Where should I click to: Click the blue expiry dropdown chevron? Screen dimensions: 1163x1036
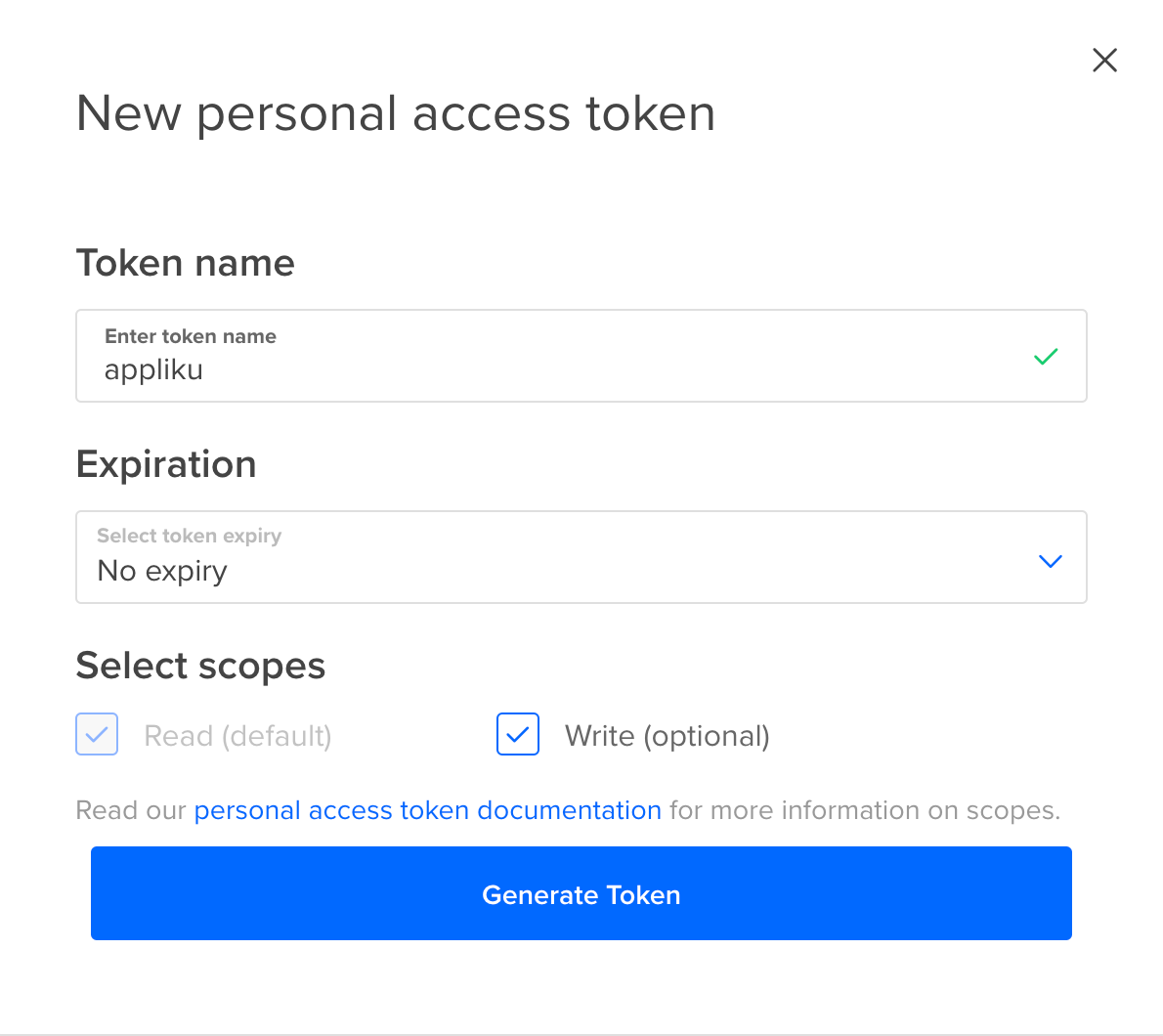(1051, 561)
